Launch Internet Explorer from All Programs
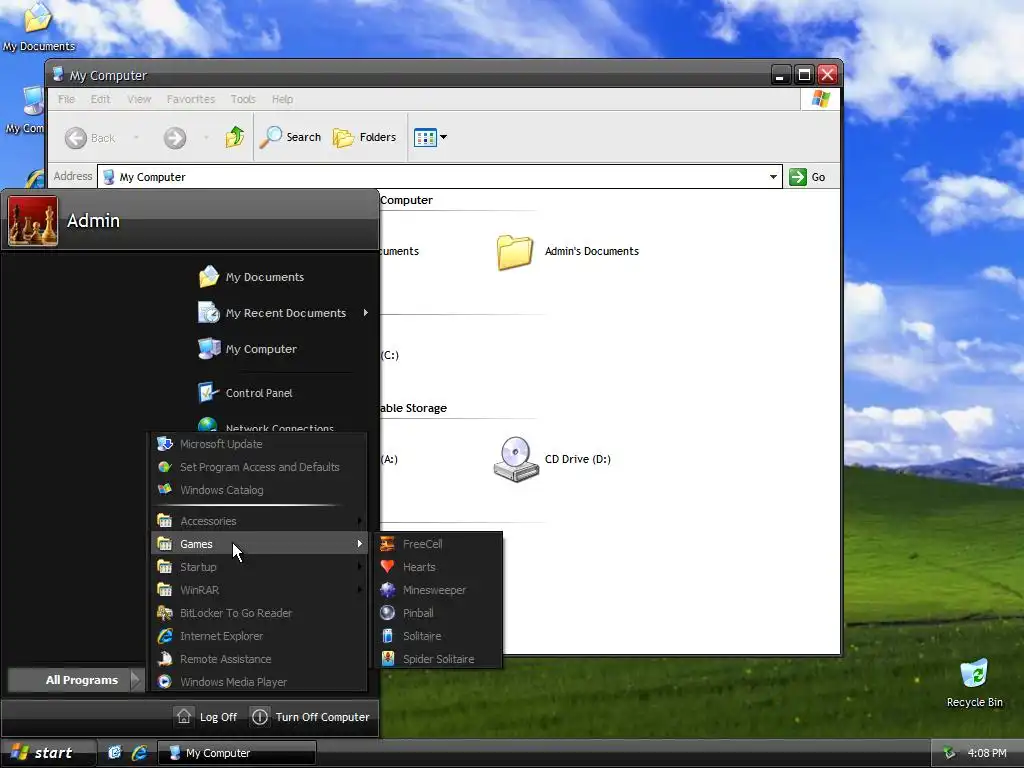Screen dimensions: 1024x768 pyautogui.click(x=259, y=635)
